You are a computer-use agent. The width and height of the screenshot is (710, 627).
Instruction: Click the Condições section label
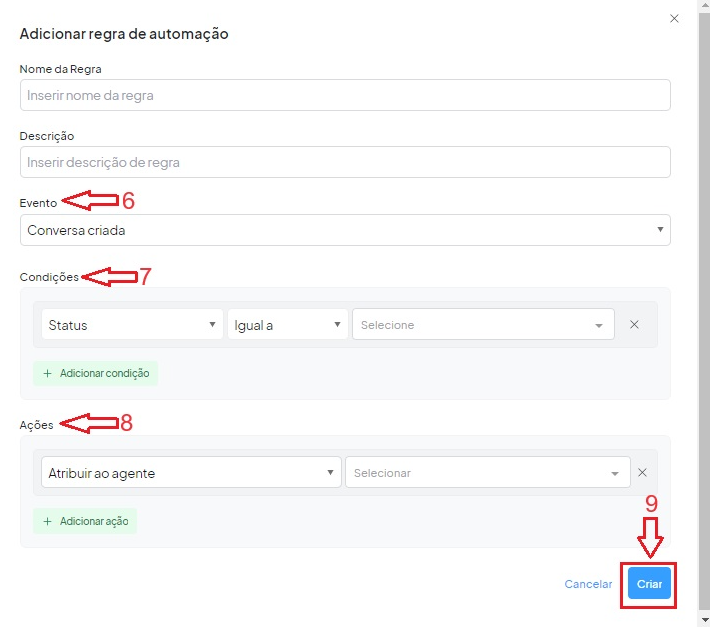[49, 277]
